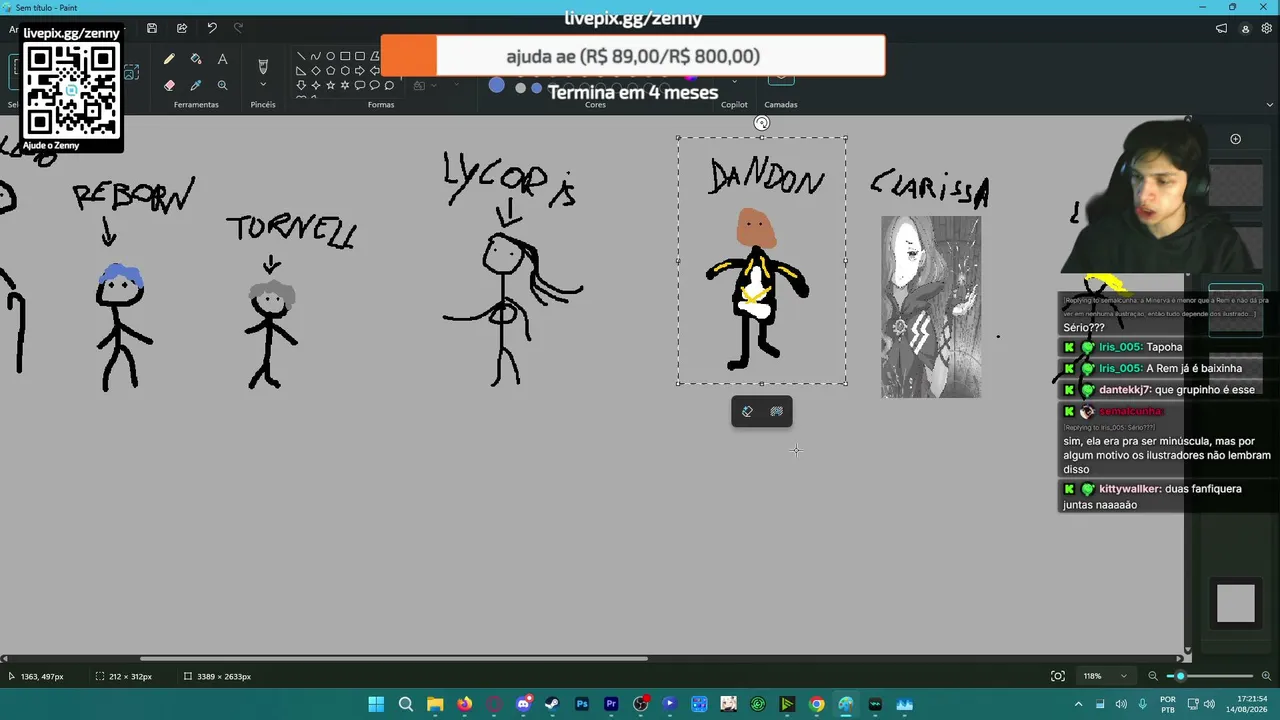1280x720 pixels.
Task: Select the Fill bucket tool
Action: point(196,59)
